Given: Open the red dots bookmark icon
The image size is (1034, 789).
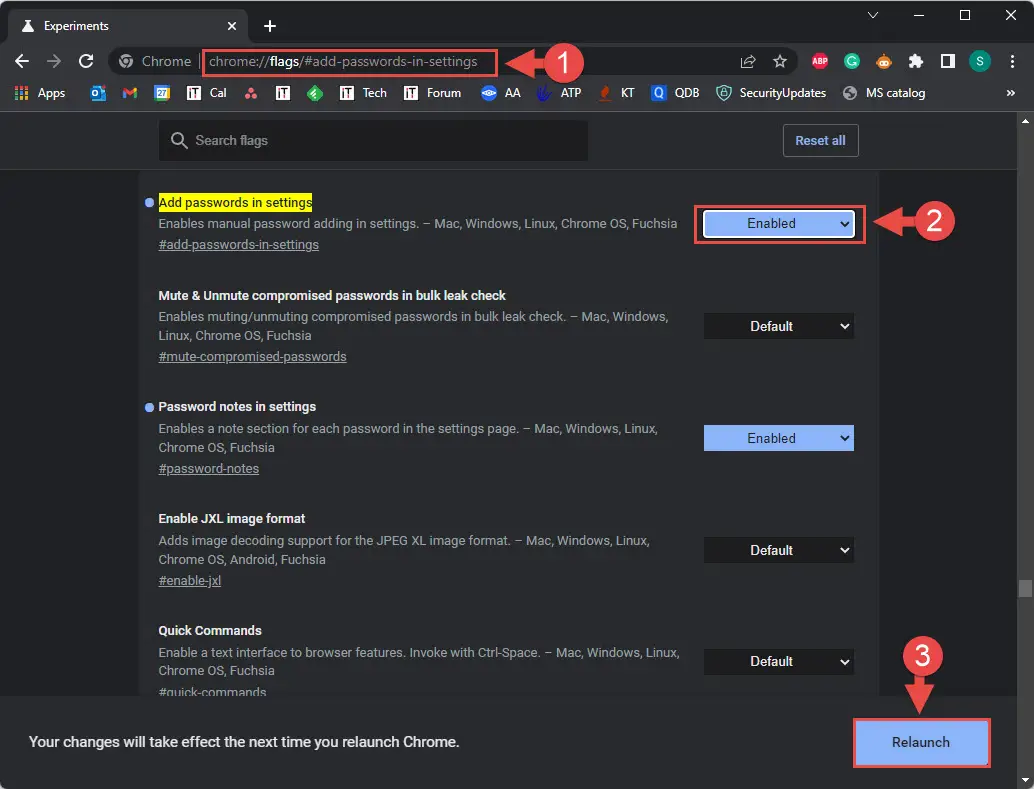Looking at the screenshot, I should click(x=251, y=93).
